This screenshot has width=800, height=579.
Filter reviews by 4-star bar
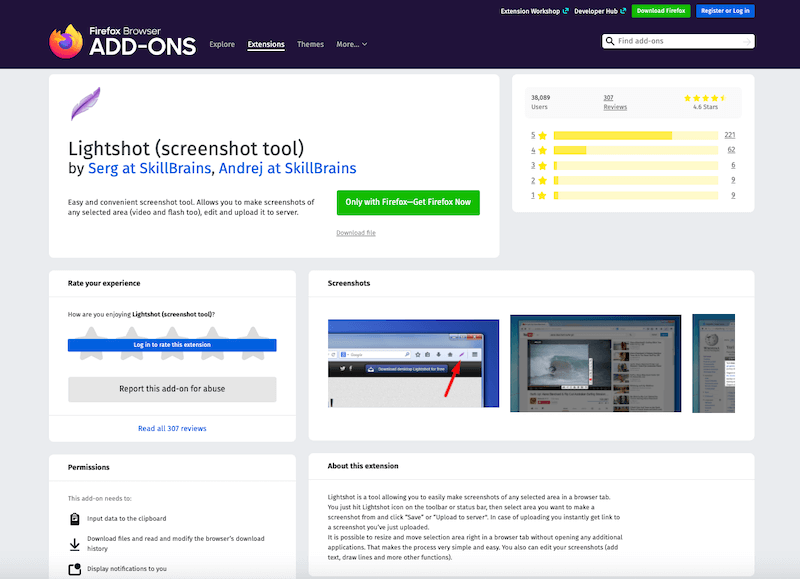coord(636,150)
